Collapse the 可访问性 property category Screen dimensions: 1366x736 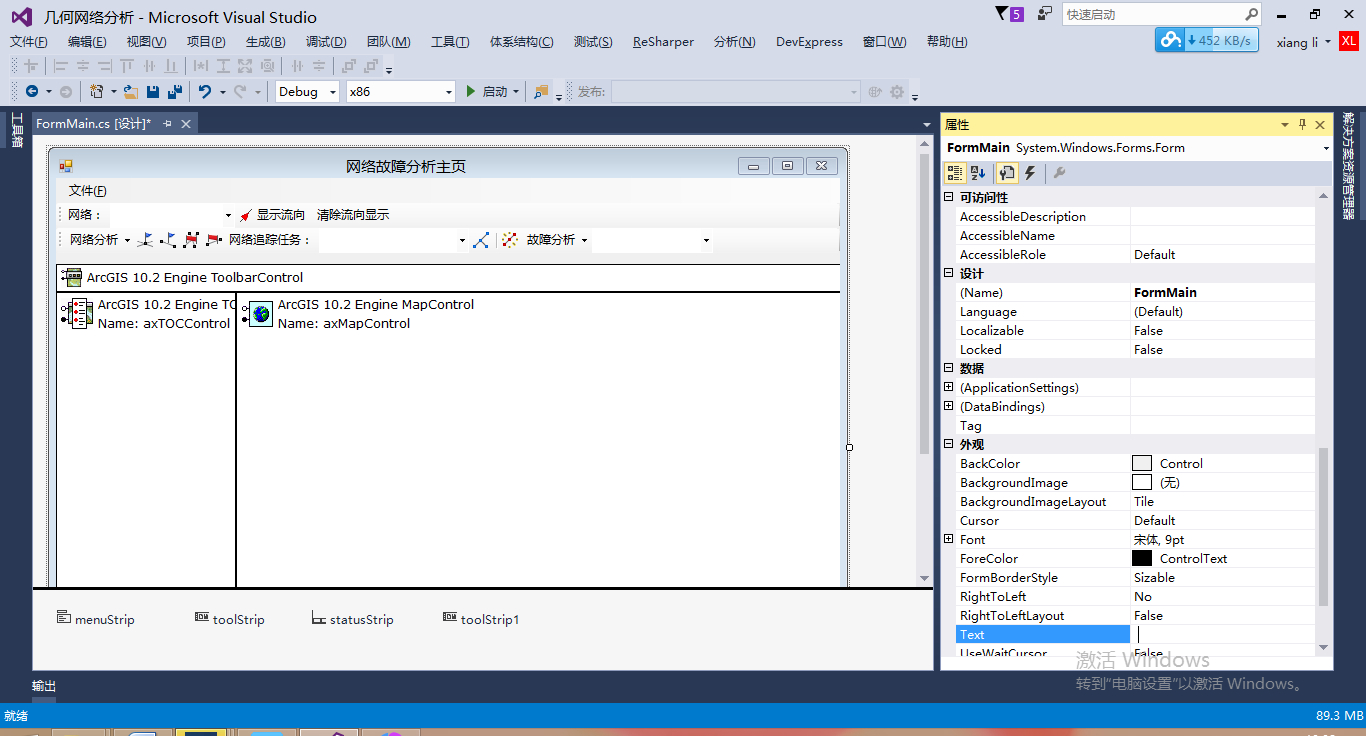pos(949,198)
